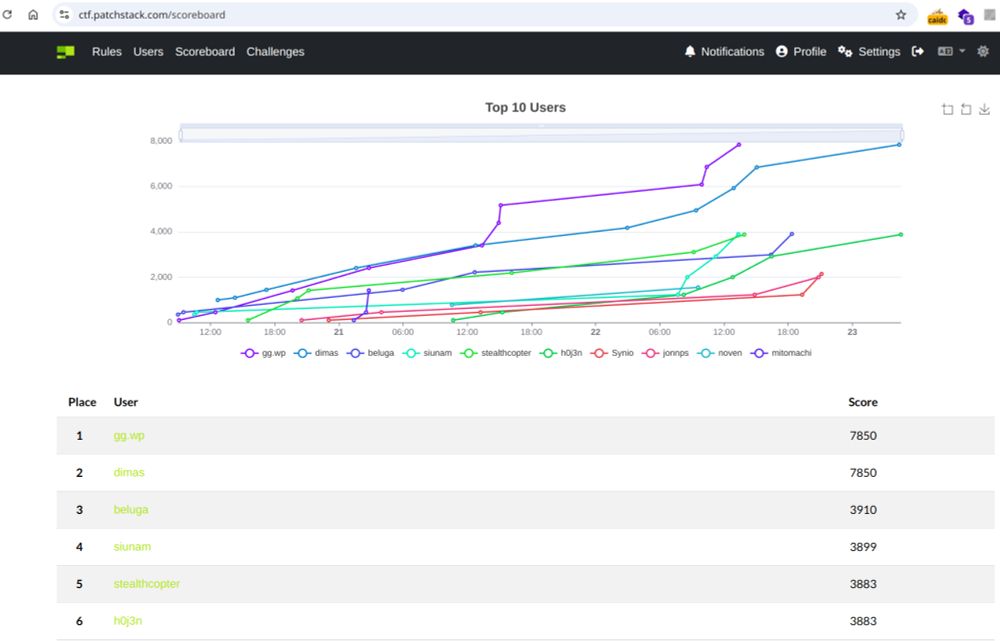Click the Top 10 Users chart title

pos(525,107)
